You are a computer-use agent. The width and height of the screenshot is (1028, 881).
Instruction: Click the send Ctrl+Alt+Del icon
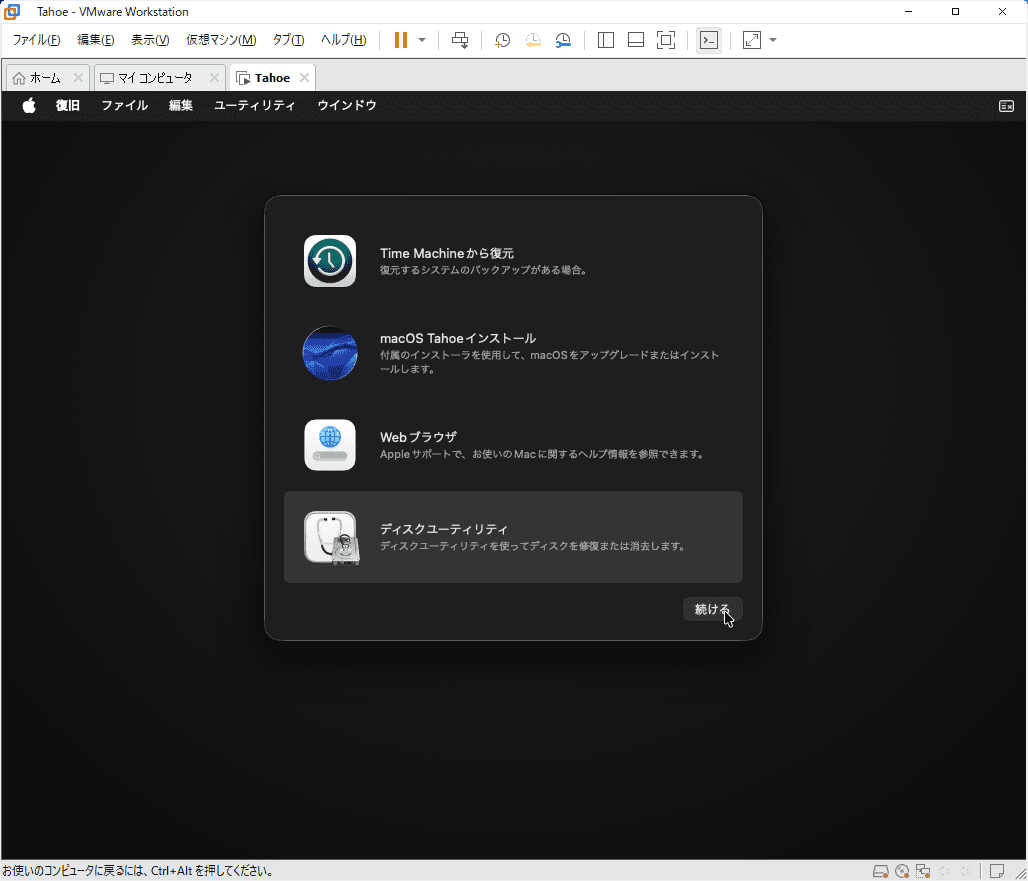coord(460,40)
